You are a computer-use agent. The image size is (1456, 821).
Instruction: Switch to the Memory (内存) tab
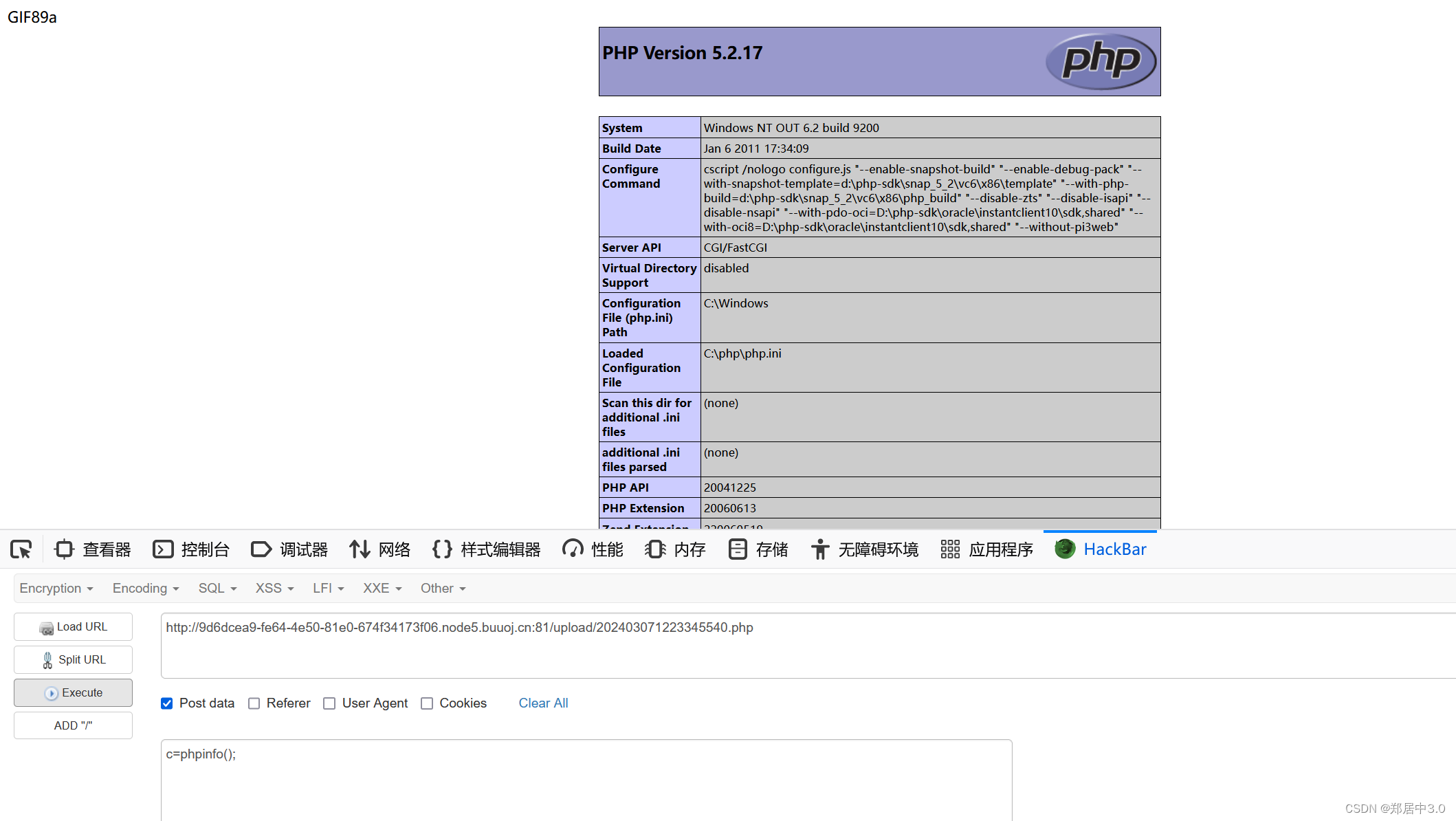coord(675,549)
